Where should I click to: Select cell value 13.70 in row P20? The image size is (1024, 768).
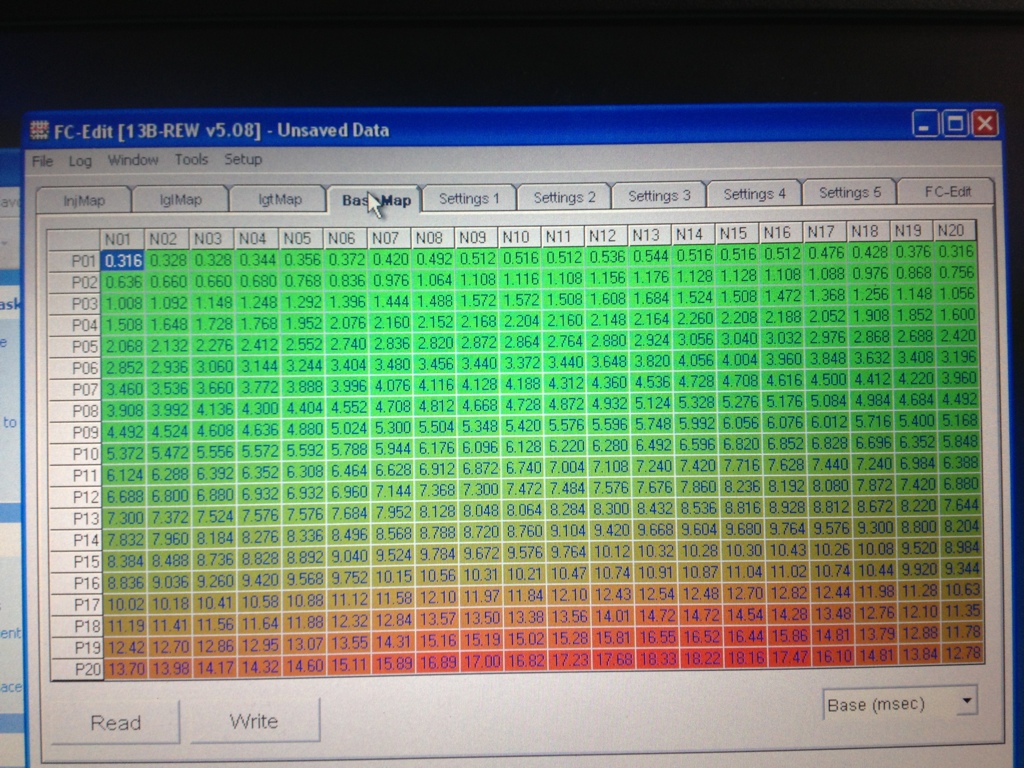point(125,668)
